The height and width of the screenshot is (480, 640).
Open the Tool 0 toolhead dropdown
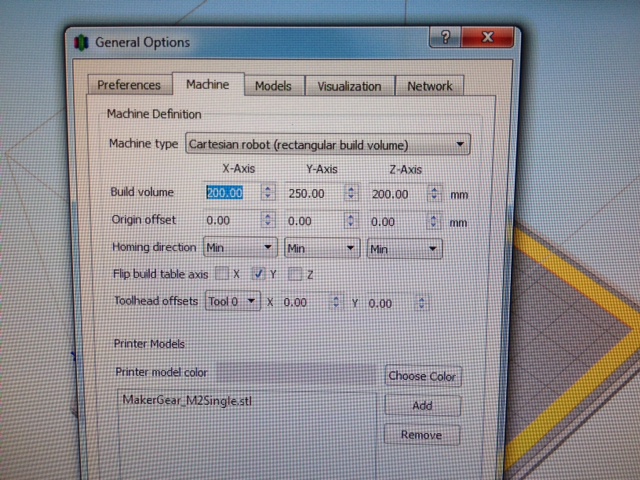click(233, 300)
